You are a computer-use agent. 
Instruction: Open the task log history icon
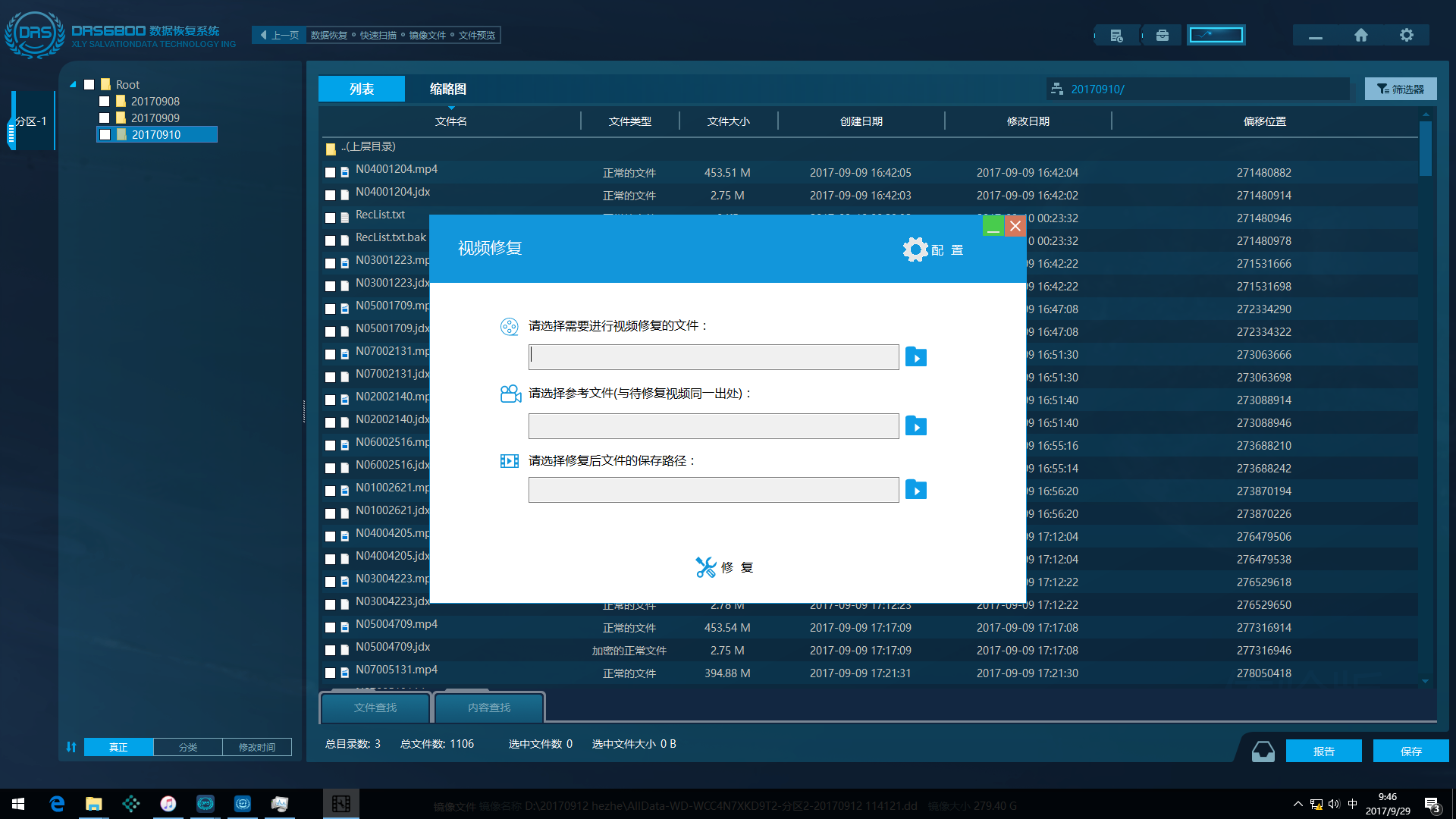click(1116, 36)
